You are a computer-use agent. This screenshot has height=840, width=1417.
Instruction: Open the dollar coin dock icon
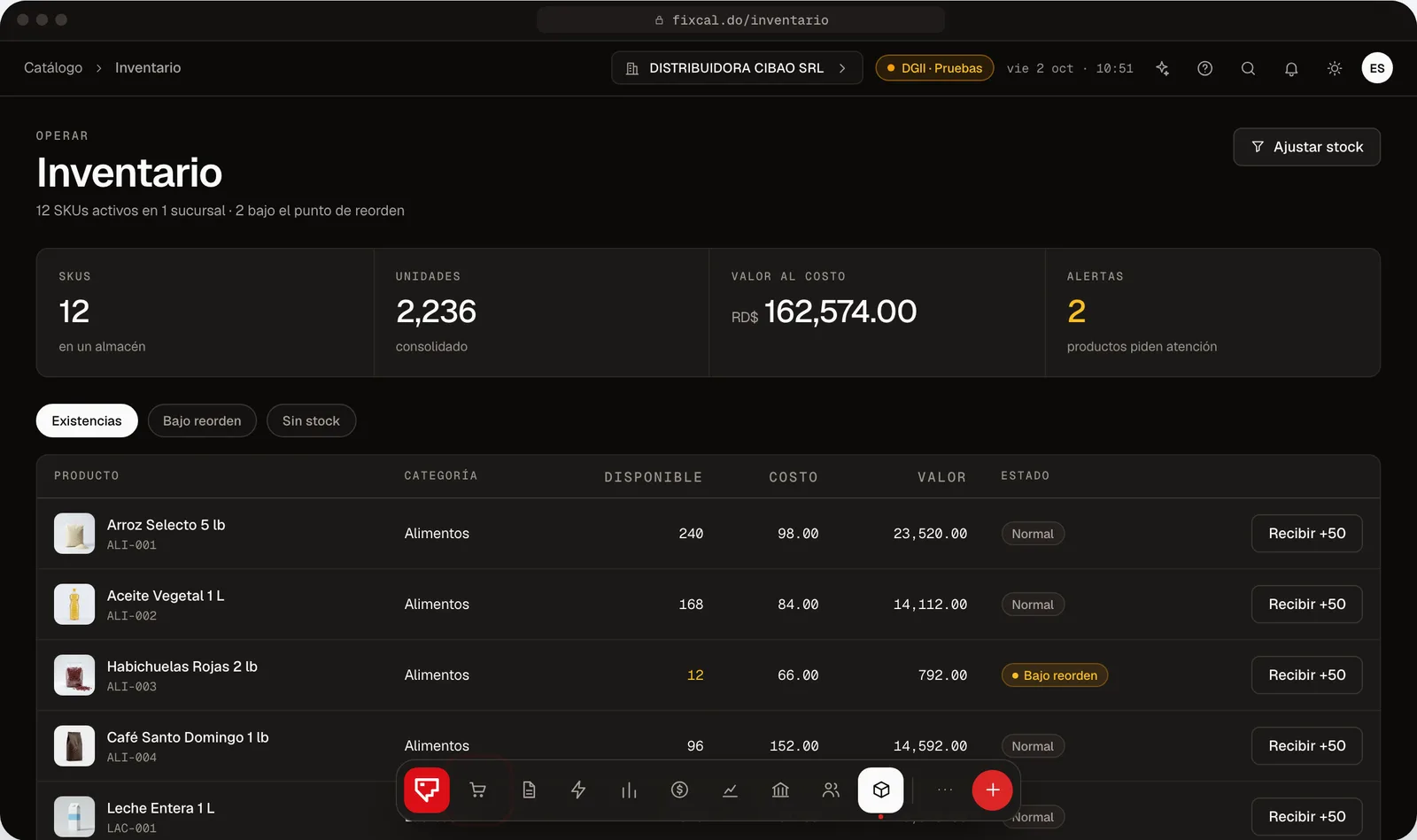[679, 790]
